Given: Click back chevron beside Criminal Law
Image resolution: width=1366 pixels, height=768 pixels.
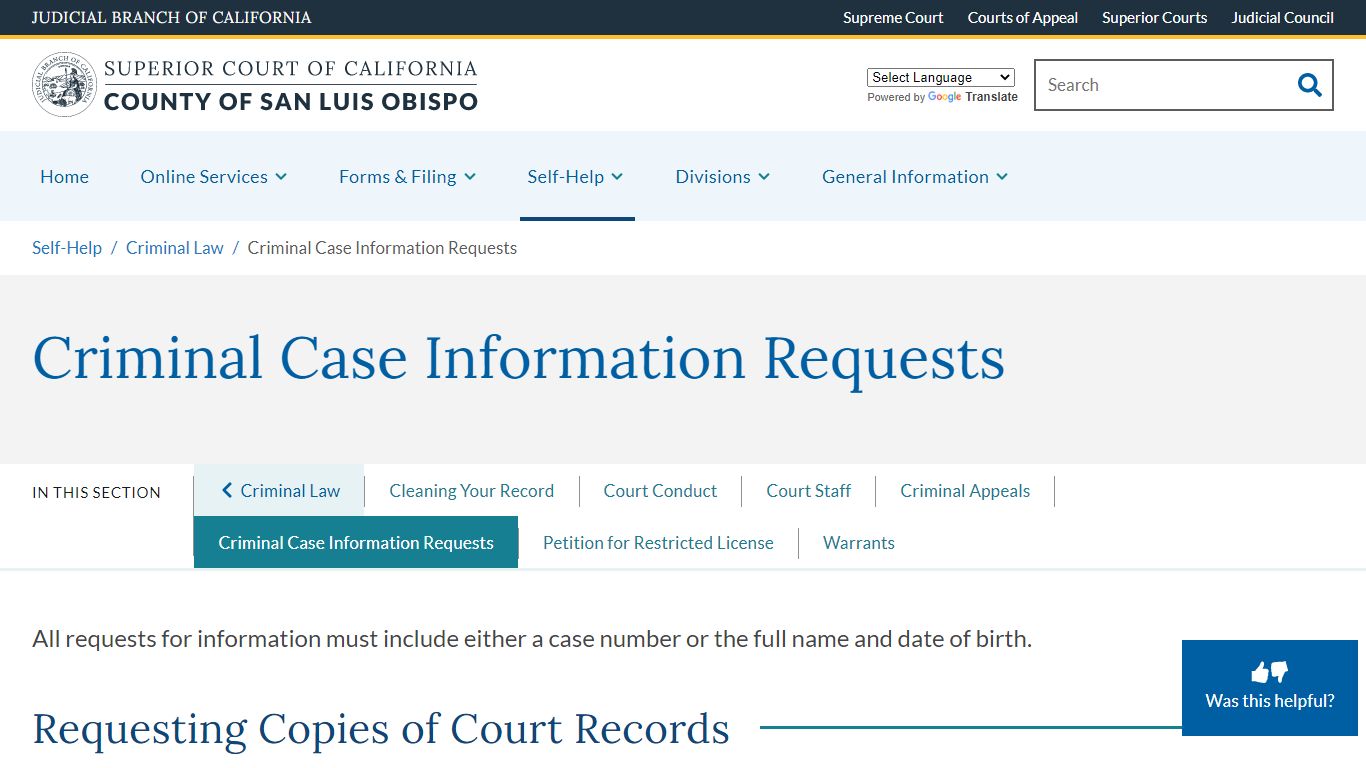Looking at the screenshot, I should (x=227, y=490).
